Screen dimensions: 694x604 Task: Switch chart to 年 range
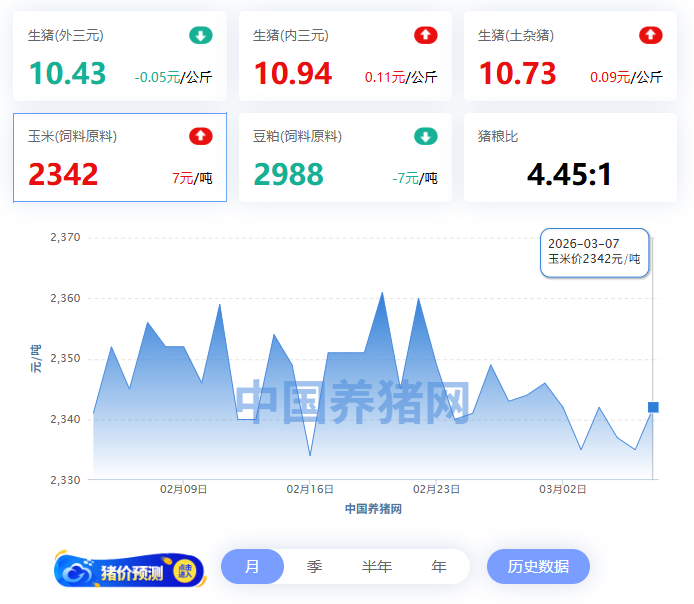click(439, 567)
